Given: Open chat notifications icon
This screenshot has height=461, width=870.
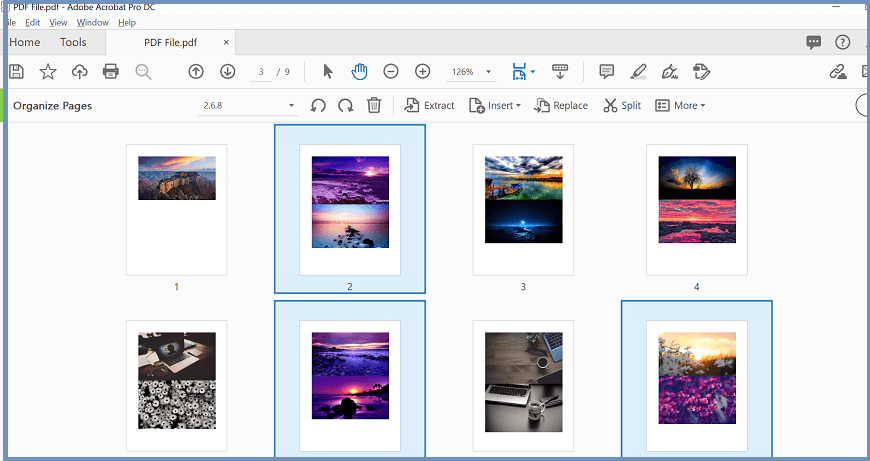Looking at the screenshot, I should 813,43.
